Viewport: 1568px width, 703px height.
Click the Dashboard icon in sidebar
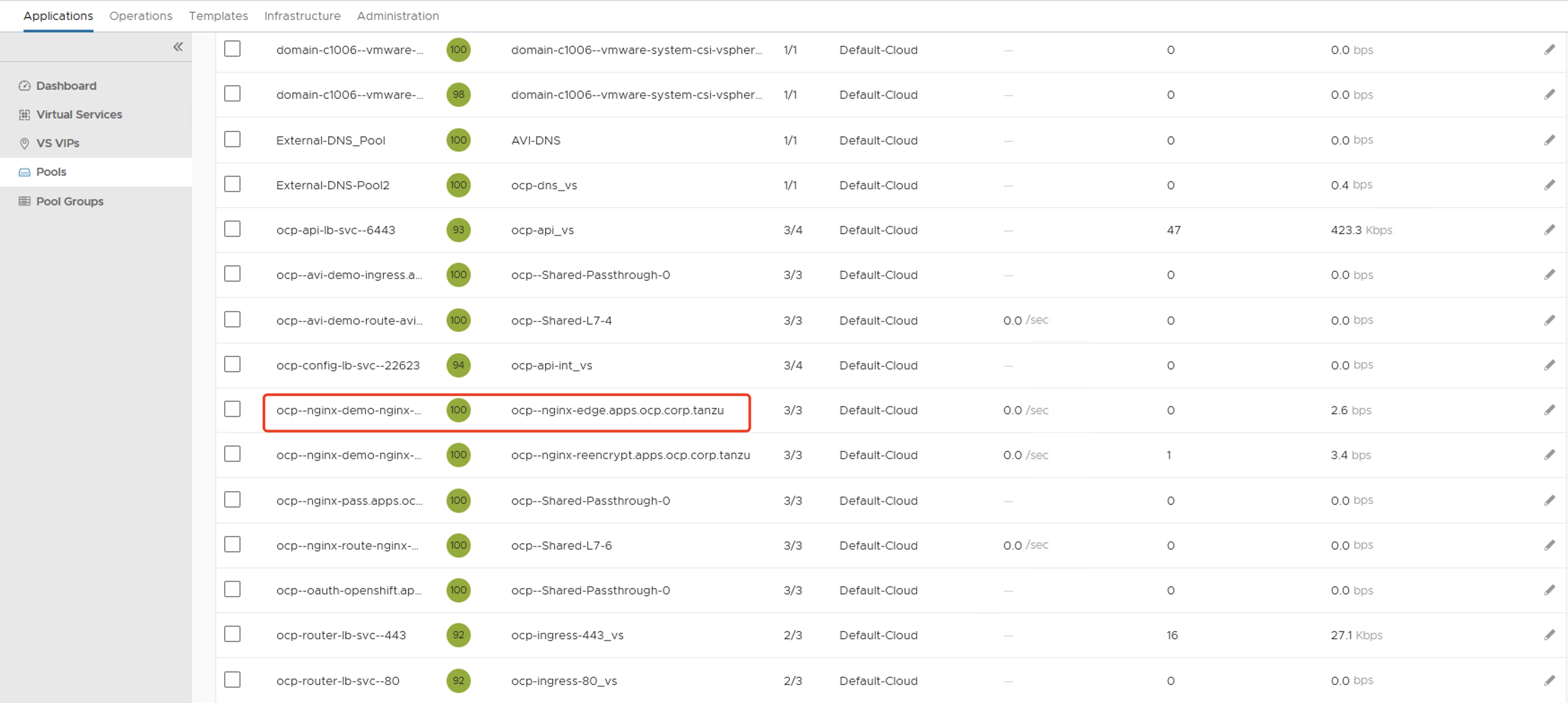(x=24, y=86)
